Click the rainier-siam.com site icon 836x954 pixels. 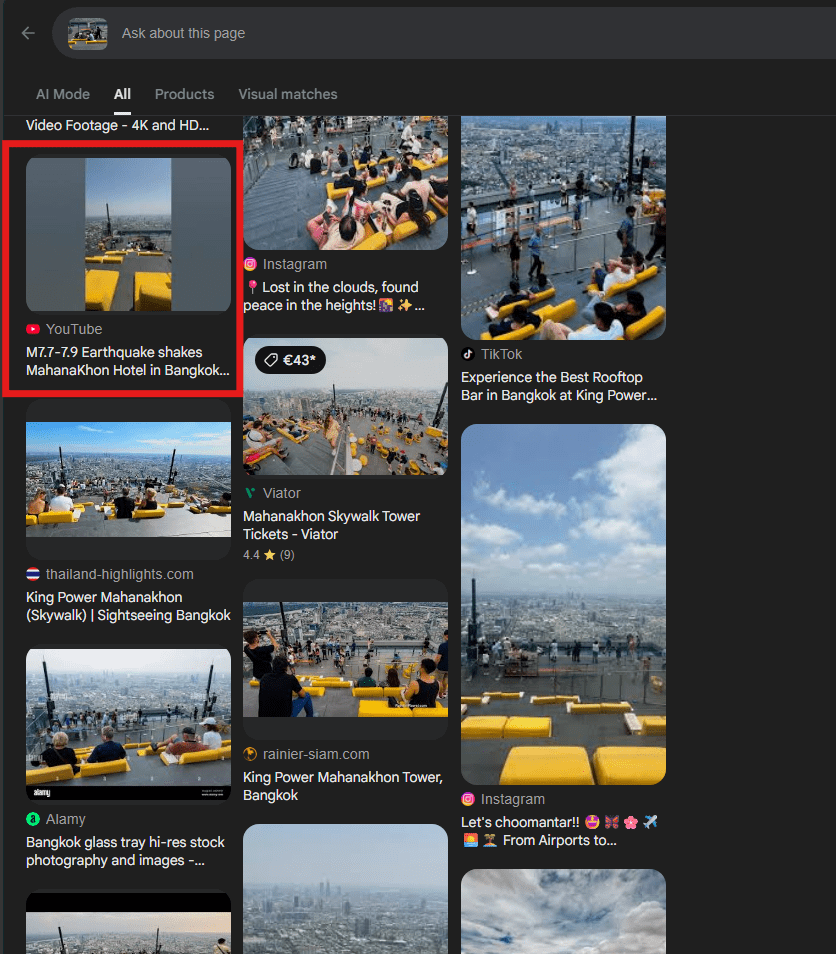[x=250, y=754]
